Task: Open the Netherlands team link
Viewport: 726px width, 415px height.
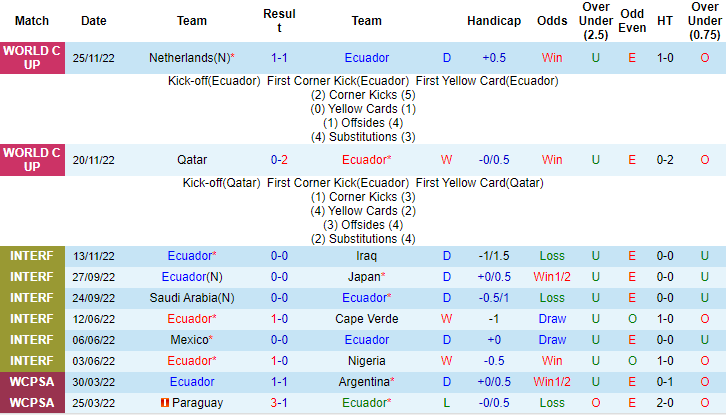Action: [187, 58]
